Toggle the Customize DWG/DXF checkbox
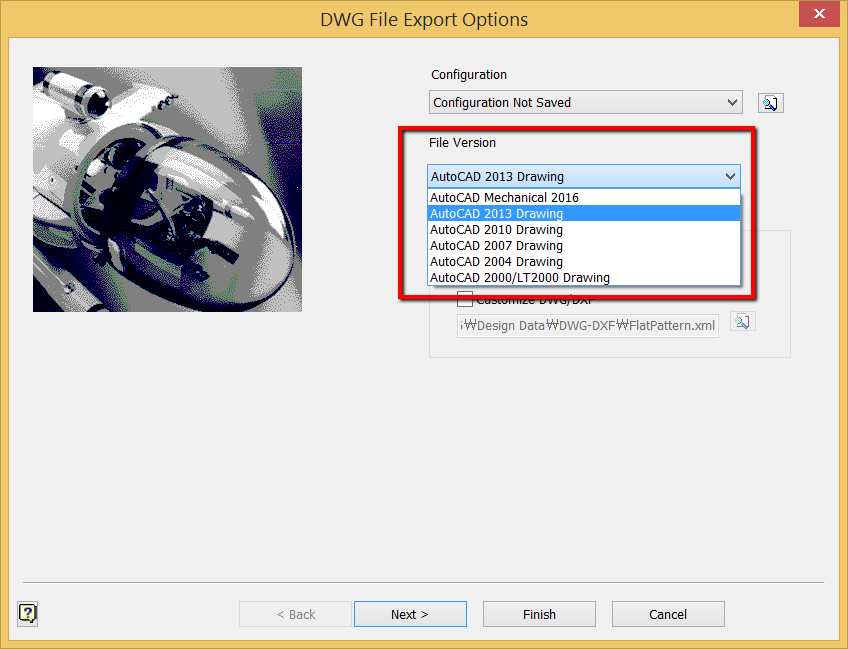848x649 pixels. coord(465,299)
